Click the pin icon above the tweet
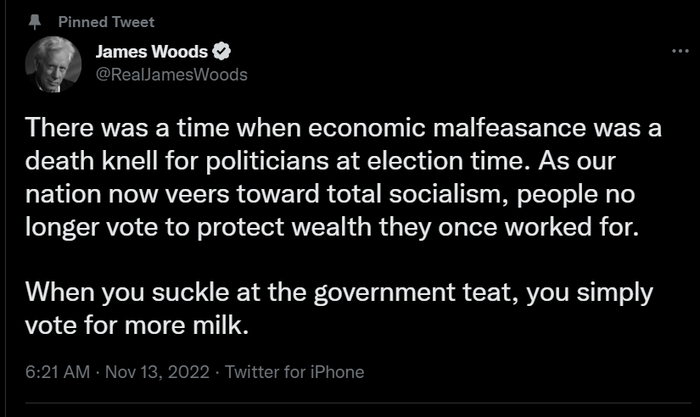The width and height of the screenshot is (700, 417). click(x=34, y=22)
